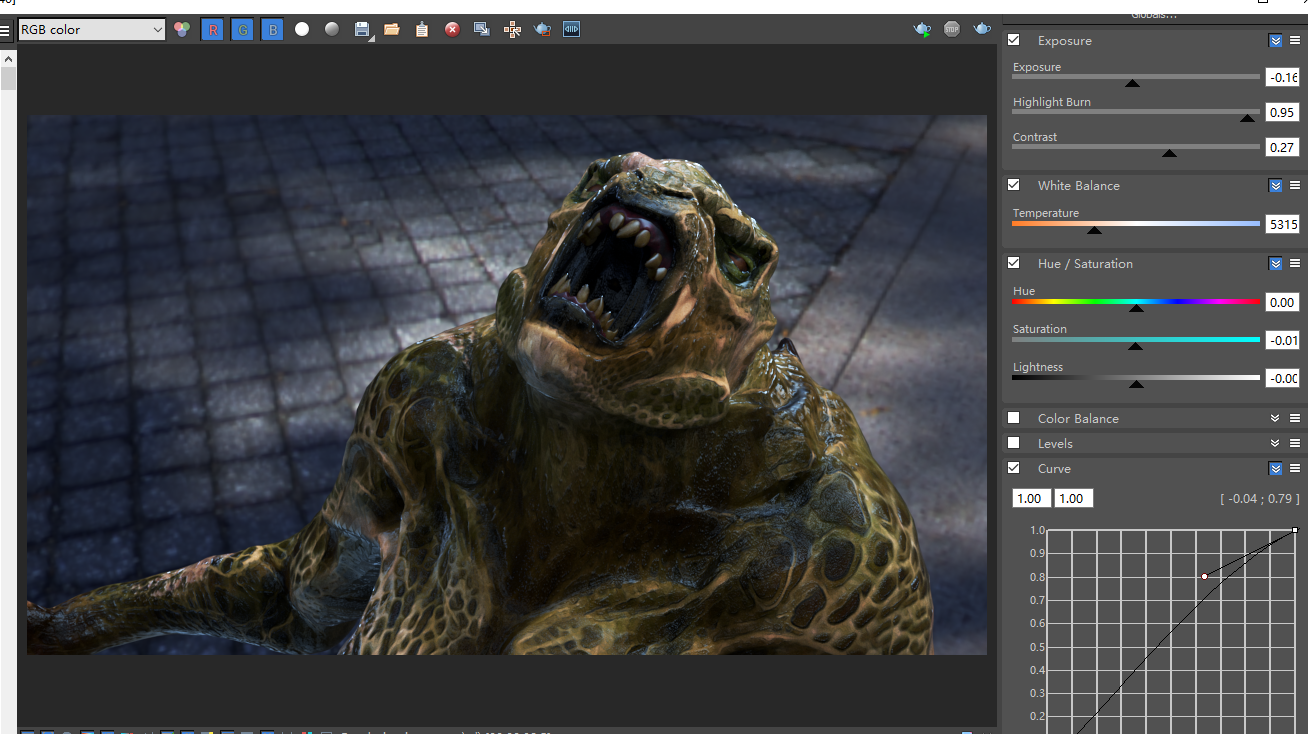Open the RGB color channel dropdown
The width and height of the screenshot is (1308, 734).
click(x=91, y=30)
